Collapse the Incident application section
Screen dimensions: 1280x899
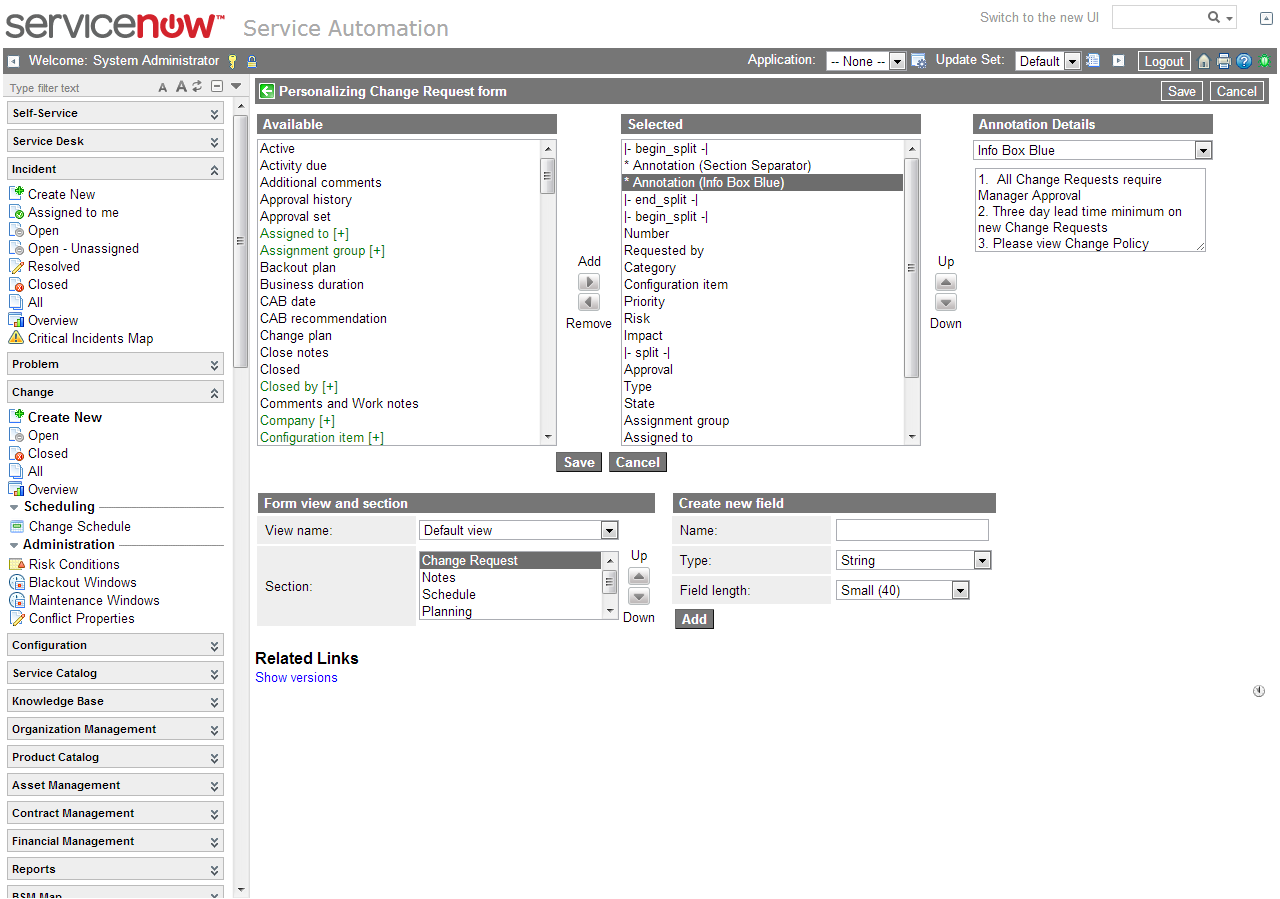point(114,168)
